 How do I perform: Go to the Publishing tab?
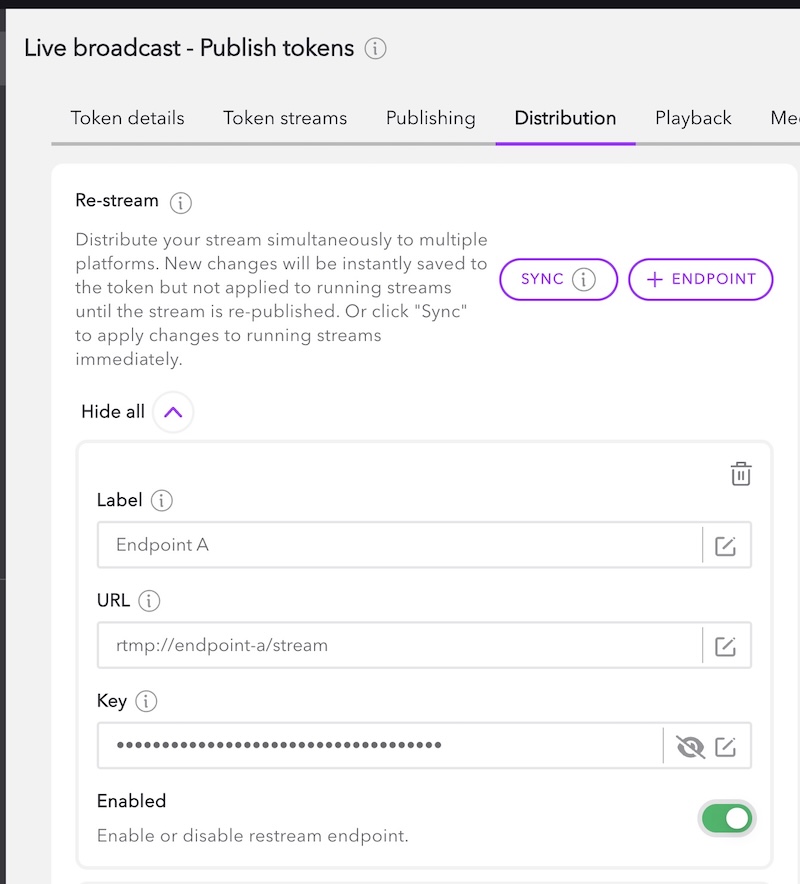430,118
